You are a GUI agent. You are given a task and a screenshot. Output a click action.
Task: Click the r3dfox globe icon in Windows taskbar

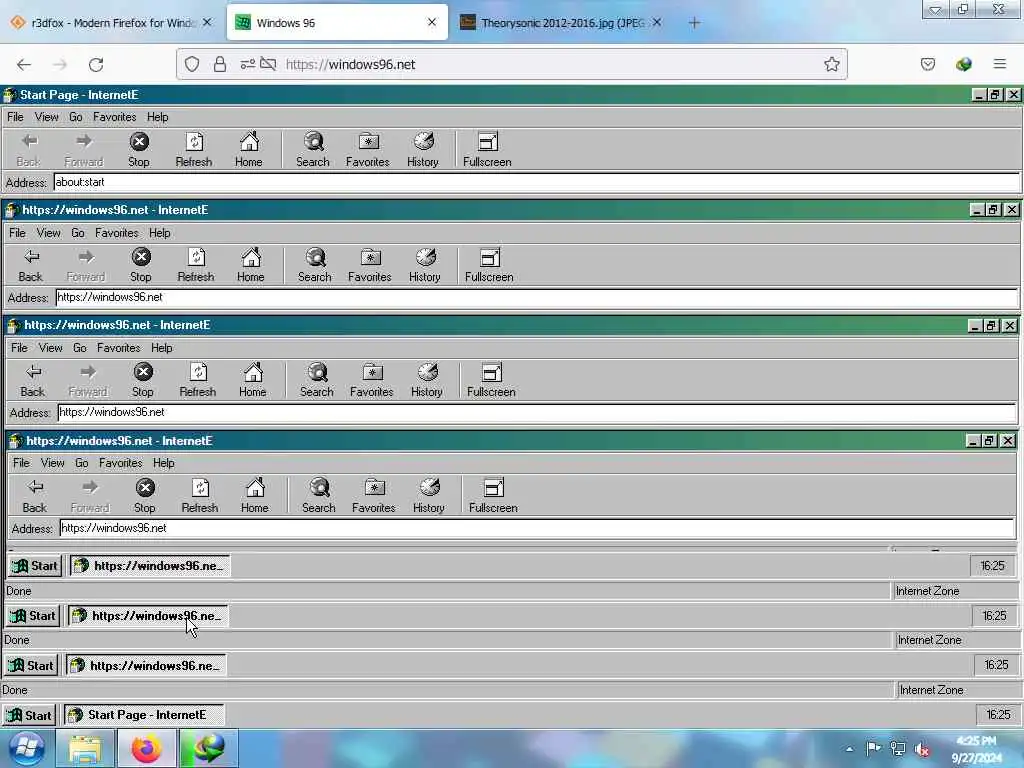click(209, 748)
